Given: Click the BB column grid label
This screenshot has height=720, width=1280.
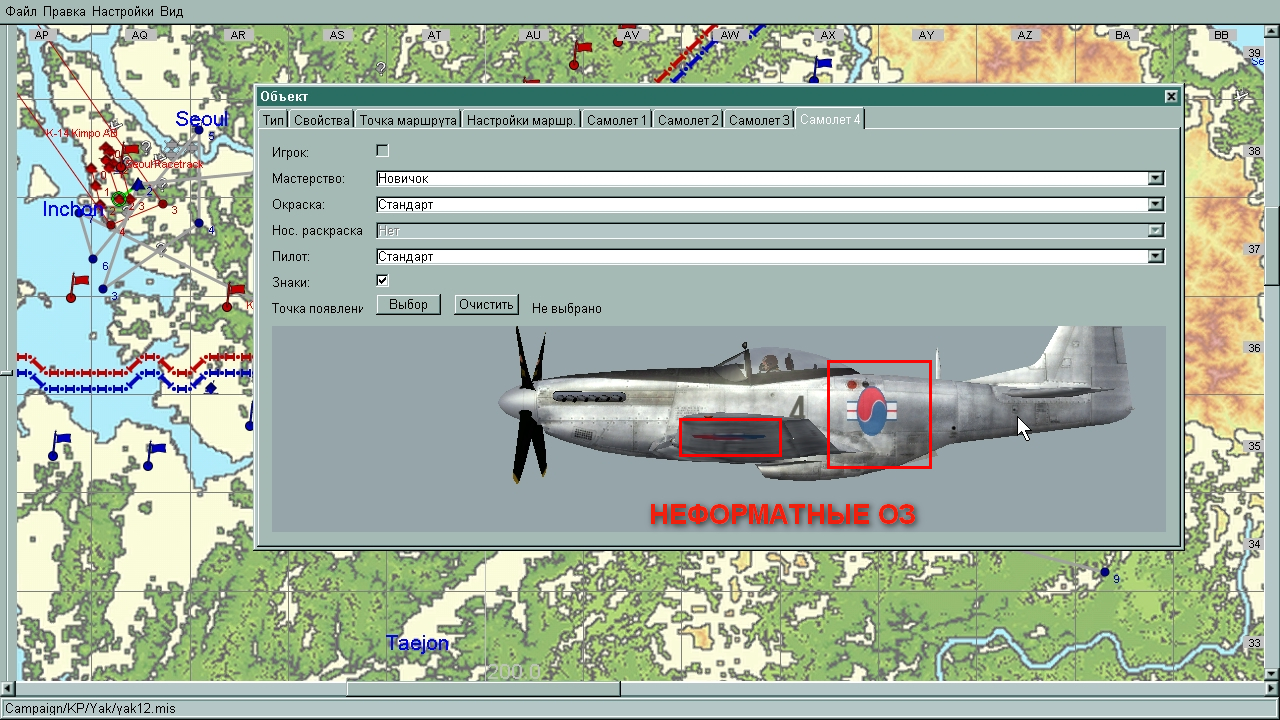Looking at the screenshot, I should tap(1221, 35).
